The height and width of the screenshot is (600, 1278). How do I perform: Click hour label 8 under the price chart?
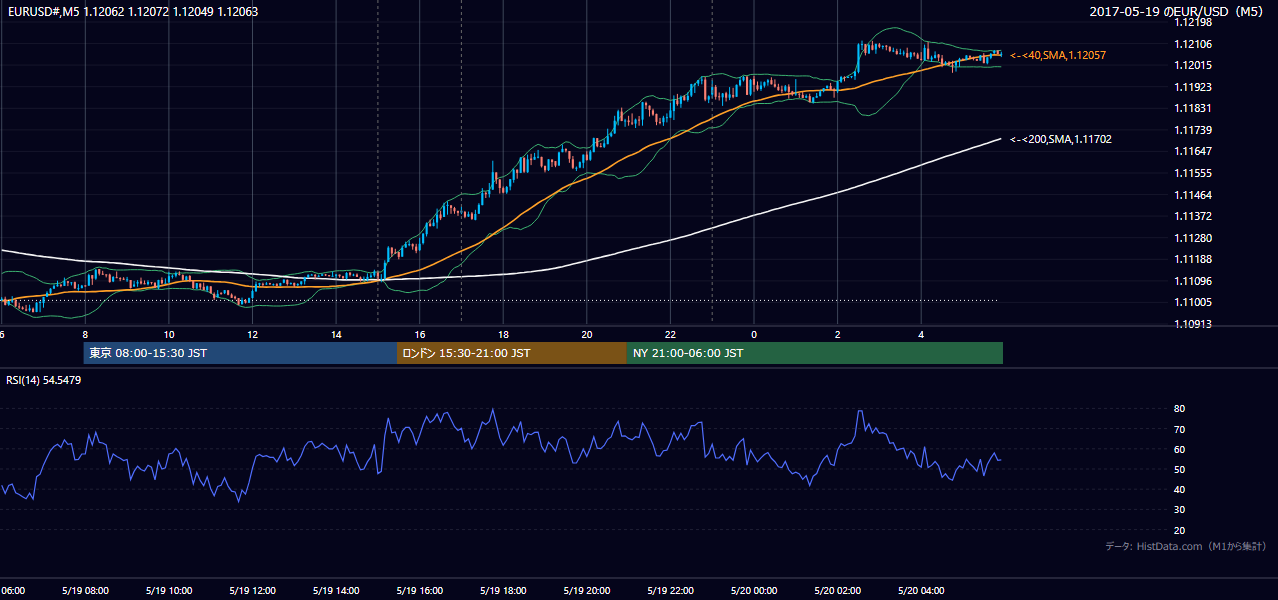(x=85, y=334)
